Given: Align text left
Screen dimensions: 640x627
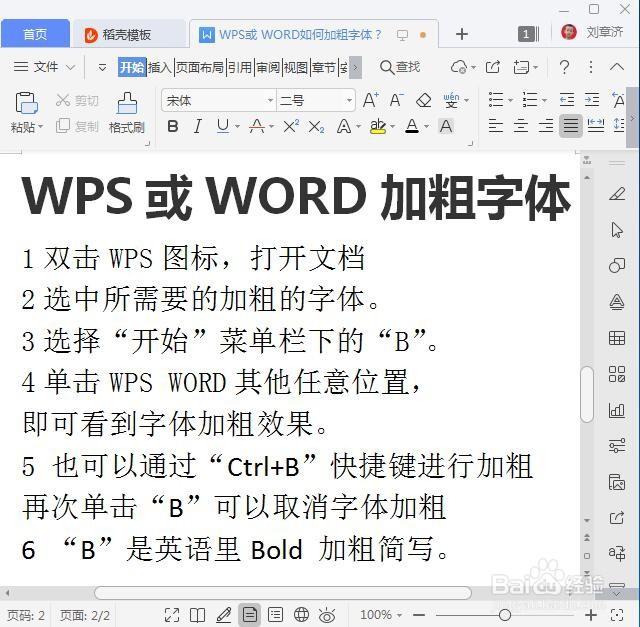Looking at the screenshot, I should (496, 126).
